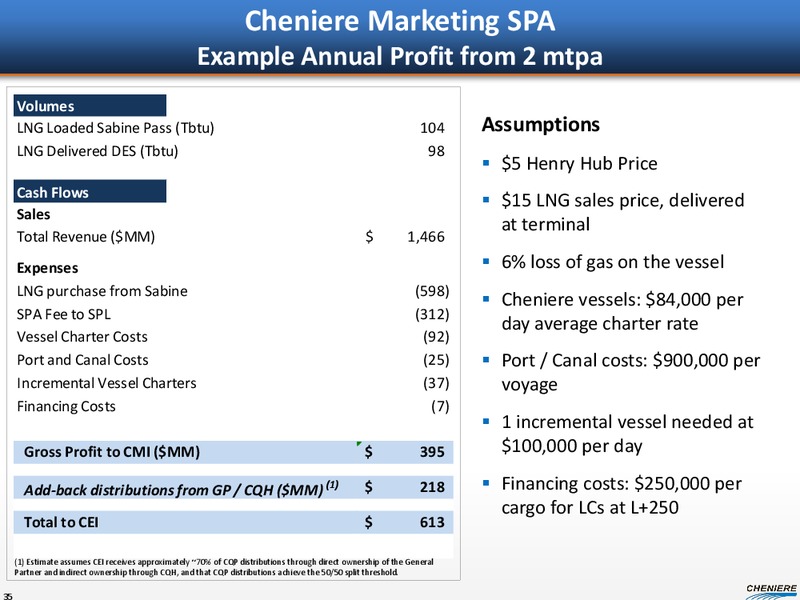Click the (92) vessel charter value

click(436, 337)
